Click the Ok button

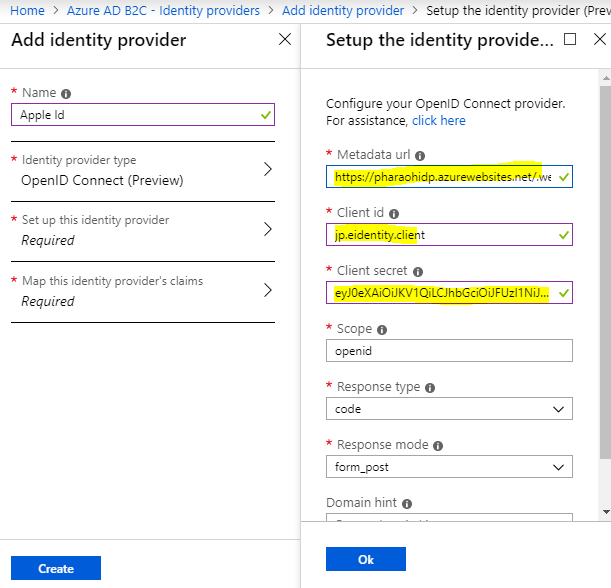366,559
